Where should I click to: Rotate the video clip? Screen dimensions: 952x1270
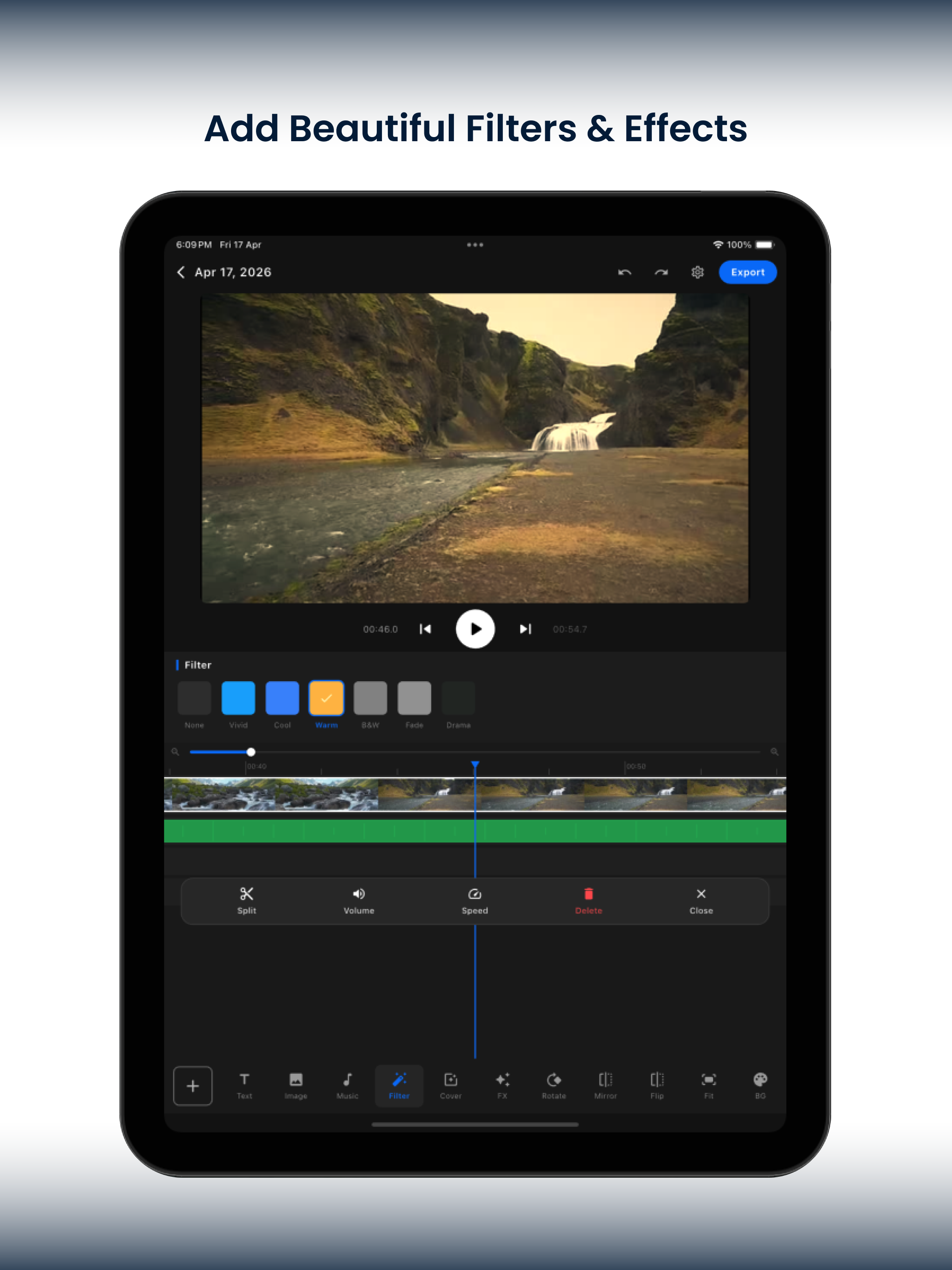point(554,1086)
